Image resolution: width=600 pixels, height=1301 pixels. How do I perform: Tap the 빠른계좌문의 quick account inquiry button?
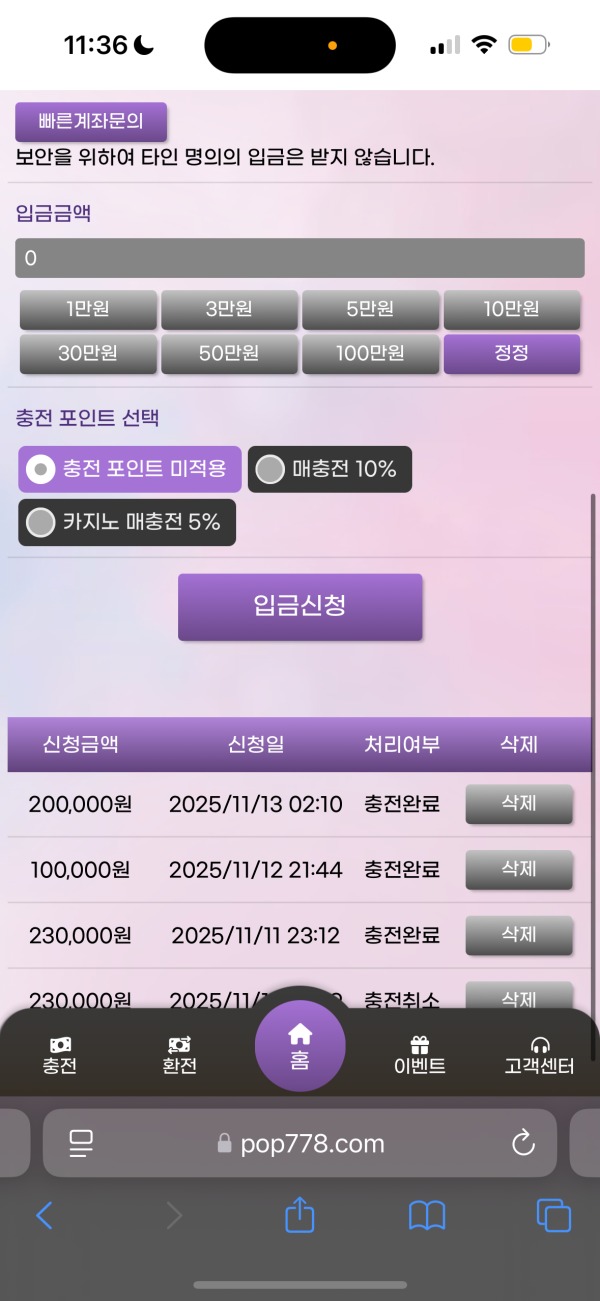pos(88,121)
